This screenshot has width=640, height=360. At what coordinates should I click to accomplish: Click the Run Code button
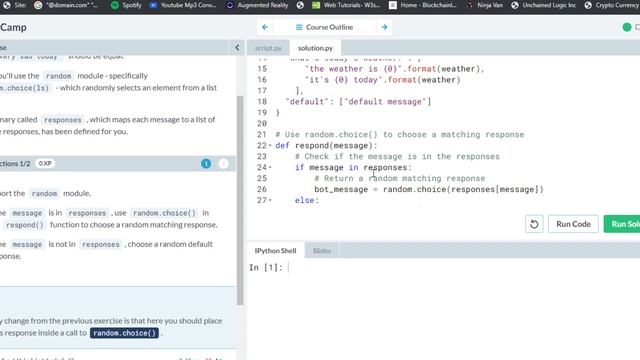573,224
